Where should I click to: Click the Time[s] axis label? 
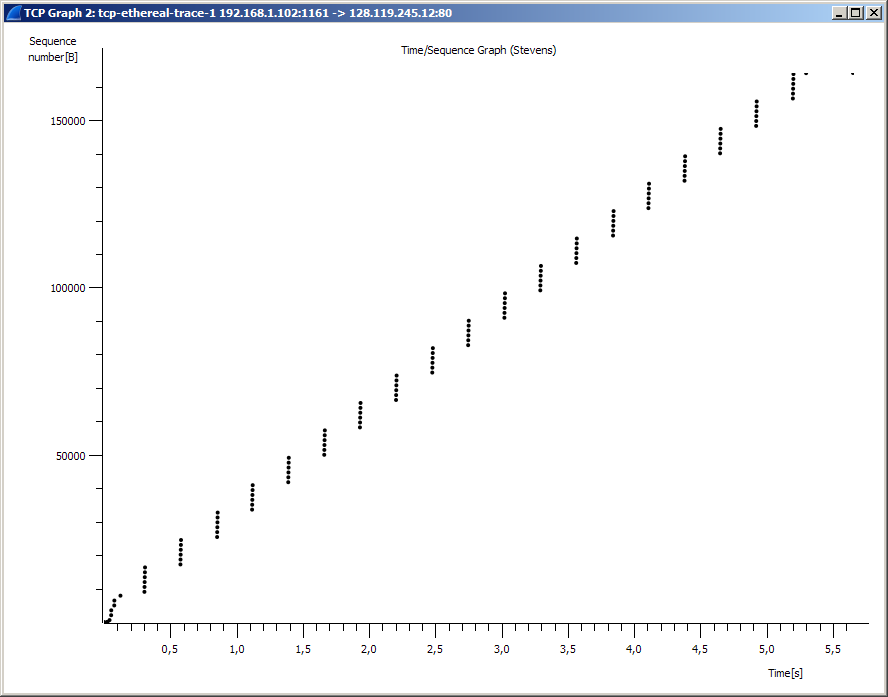pos(785,673)
